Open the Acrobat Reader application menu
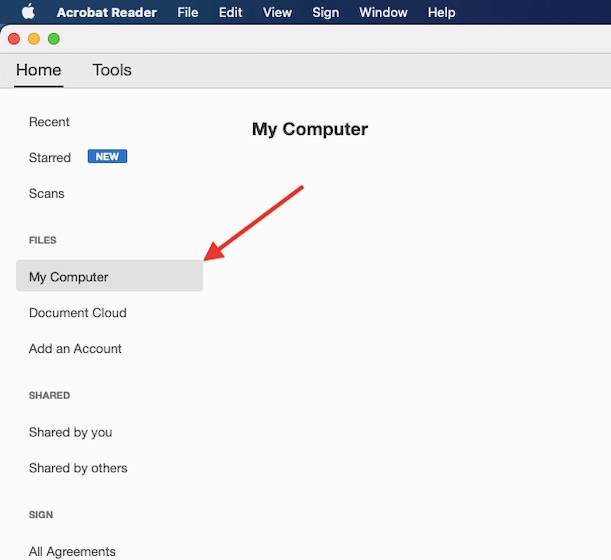The image size is (611, 560). pos(107,12)
